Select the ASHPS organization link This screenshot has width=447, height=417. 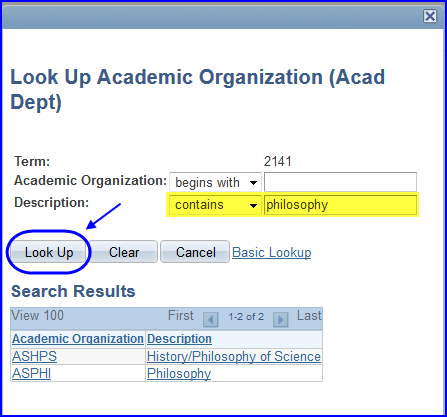pos(35,356)
